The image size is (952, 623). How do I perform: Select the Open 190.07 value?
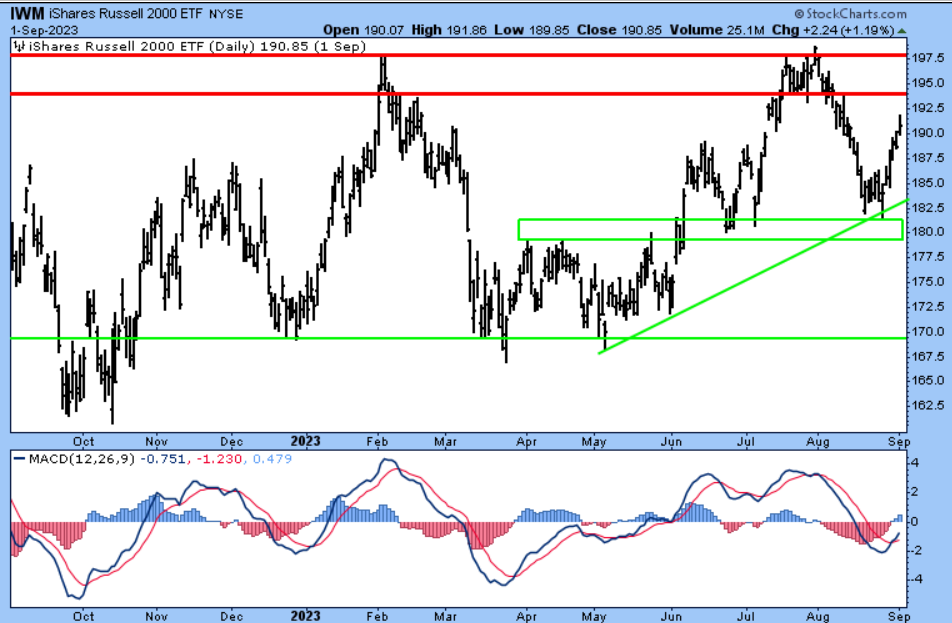click(364, 30)
